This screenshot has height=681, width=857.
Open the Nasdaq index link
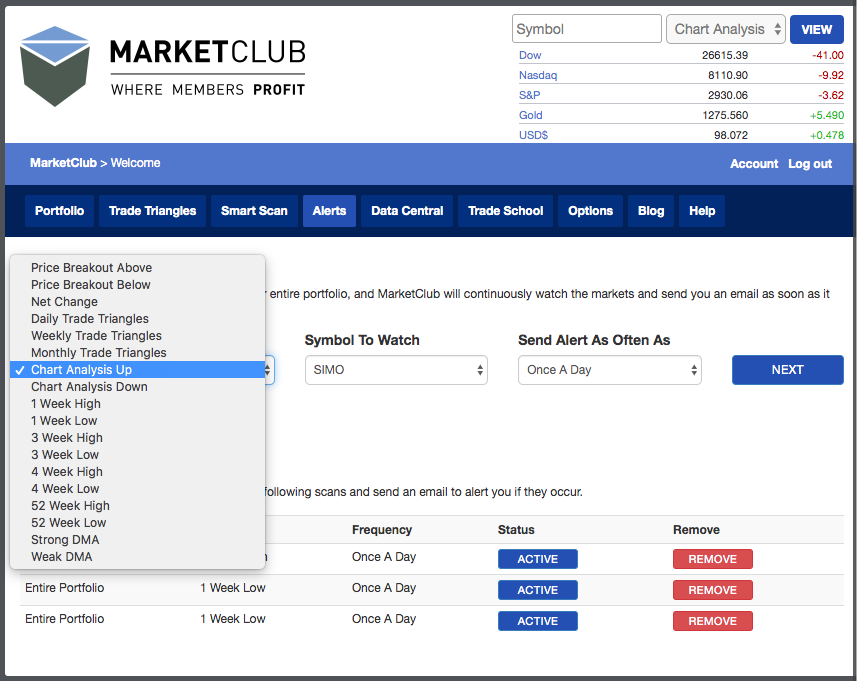point(538,75)
